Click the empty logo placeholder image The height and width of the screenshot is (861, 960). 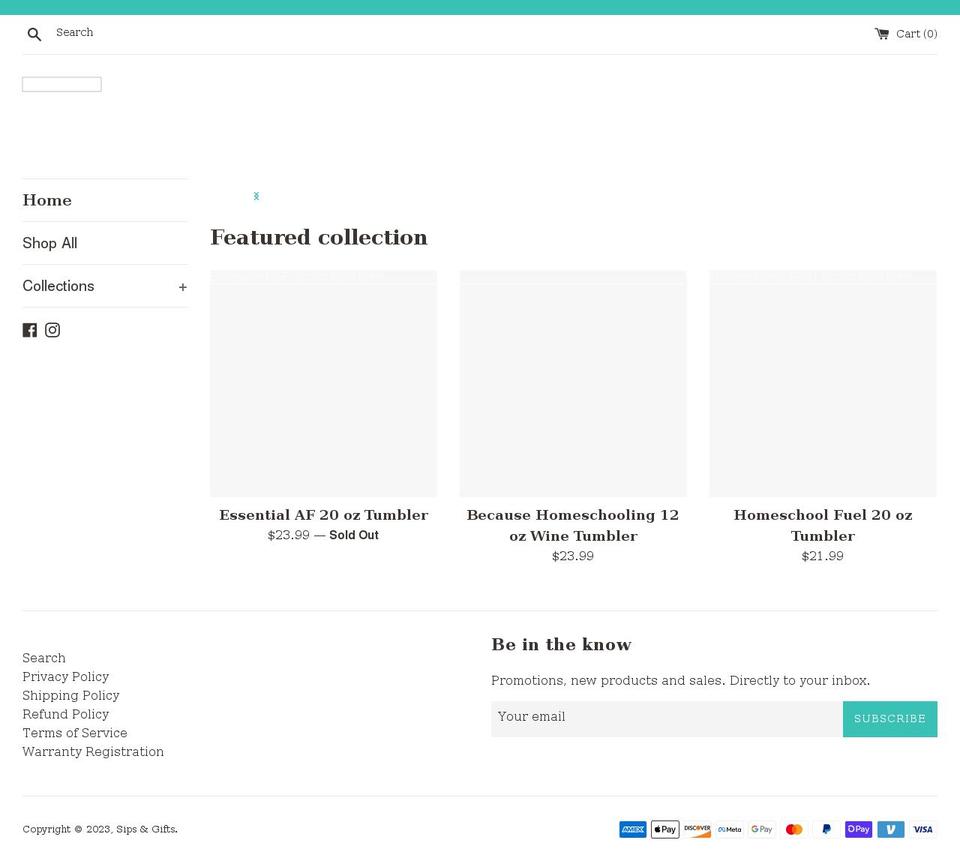coord(62,85)
